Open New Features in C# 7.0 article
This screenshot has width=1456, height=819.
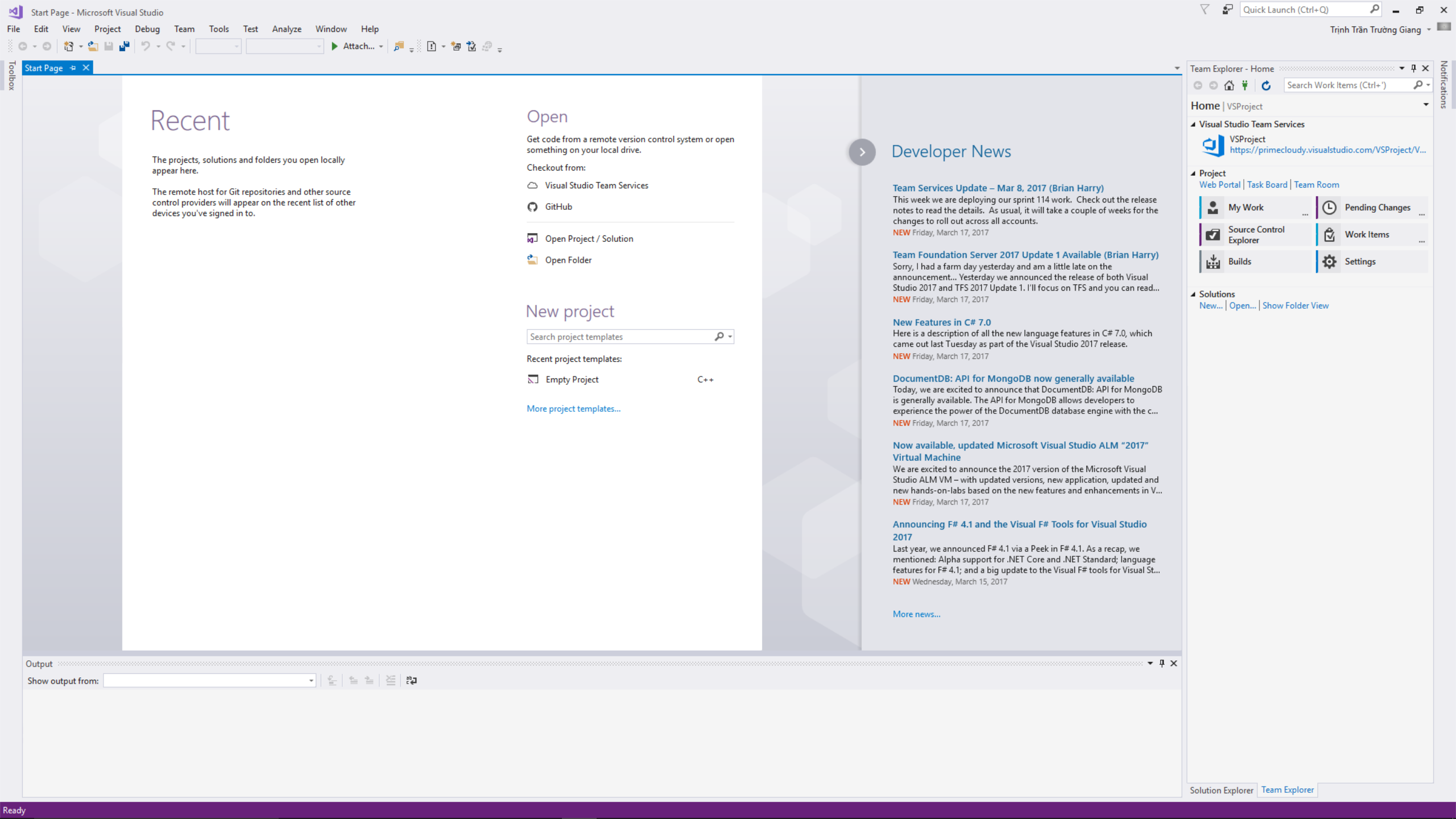point(942,322)
